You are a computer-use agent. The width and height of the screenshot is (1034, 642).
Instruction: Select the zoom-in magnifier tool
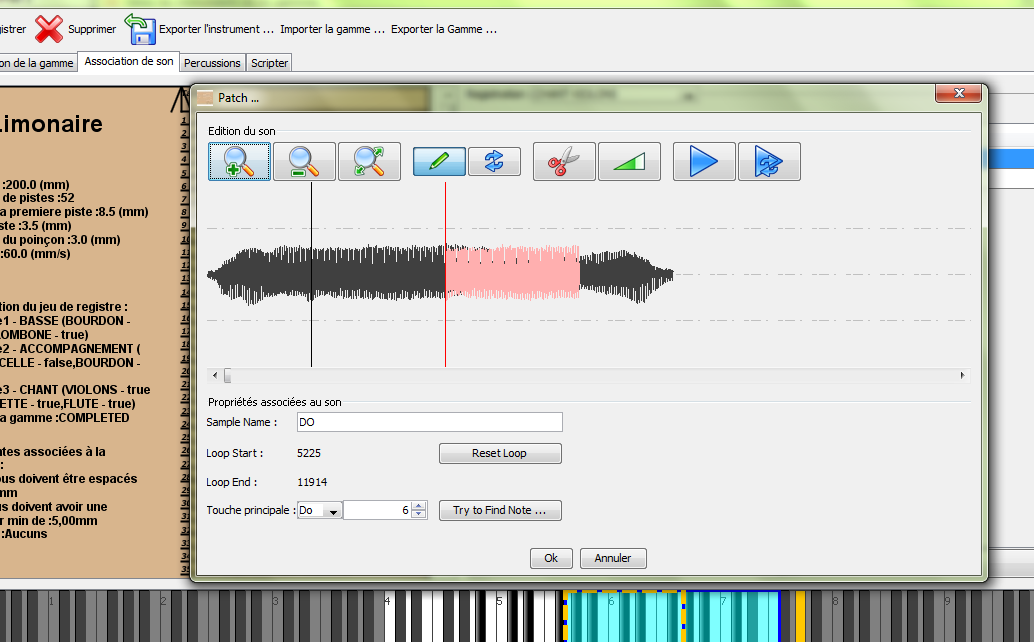pos(240,160)
